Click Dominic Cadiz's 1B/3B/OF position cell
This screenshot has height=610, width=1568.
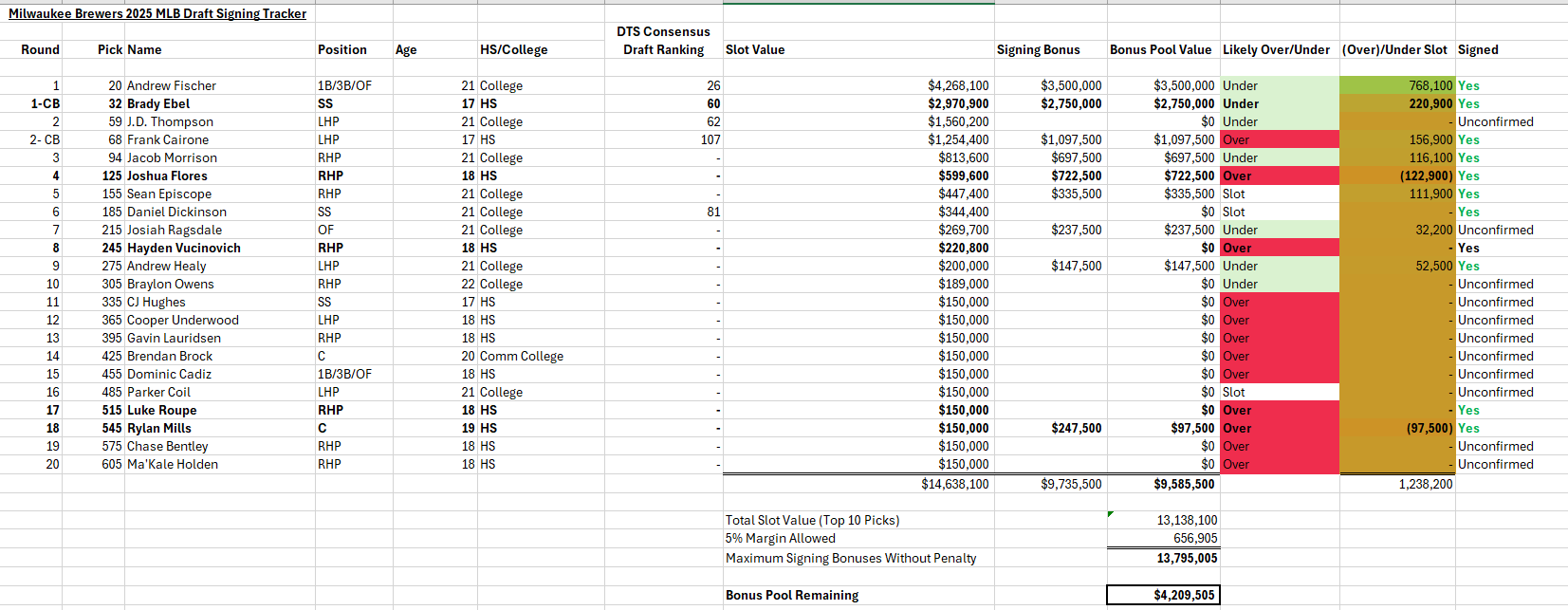[x=345, y=375]
